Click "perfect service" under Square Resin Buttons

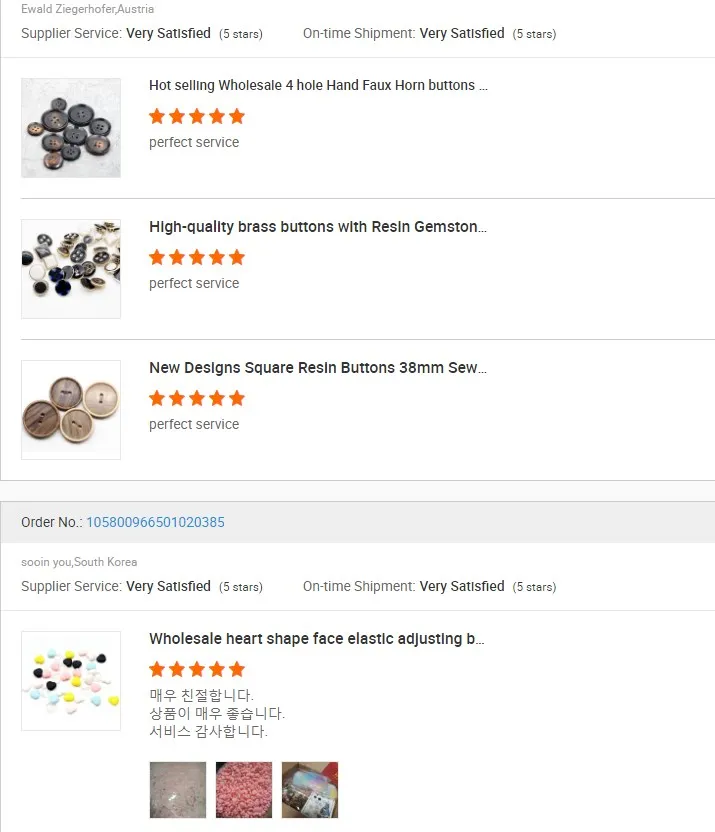[194, 424]
